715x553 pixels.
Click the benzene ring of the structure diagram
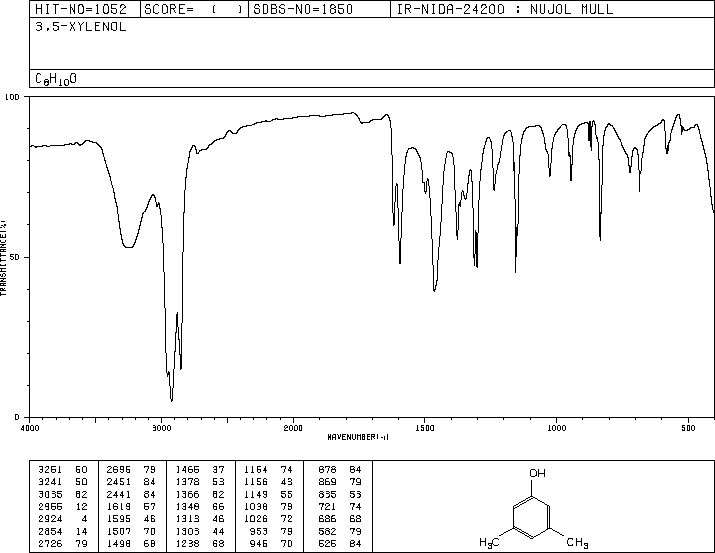(x=532, y=517)
